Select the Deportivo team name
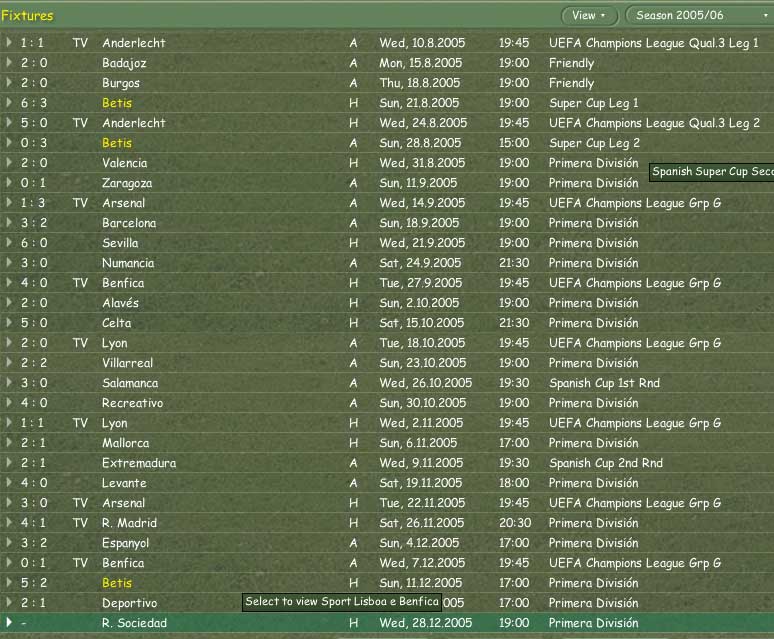 coord(129,603)
